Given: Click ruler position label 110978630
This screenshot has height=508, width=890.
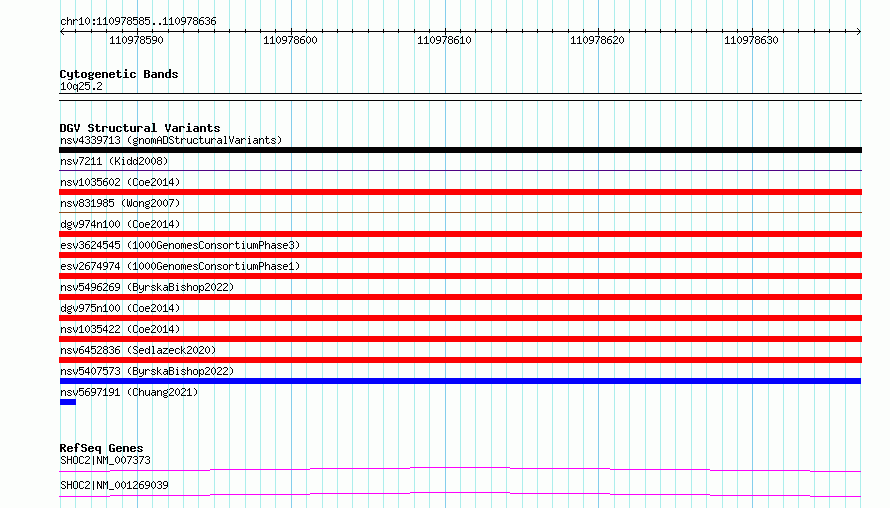Looking at the screenshot, I should (751, 40).
